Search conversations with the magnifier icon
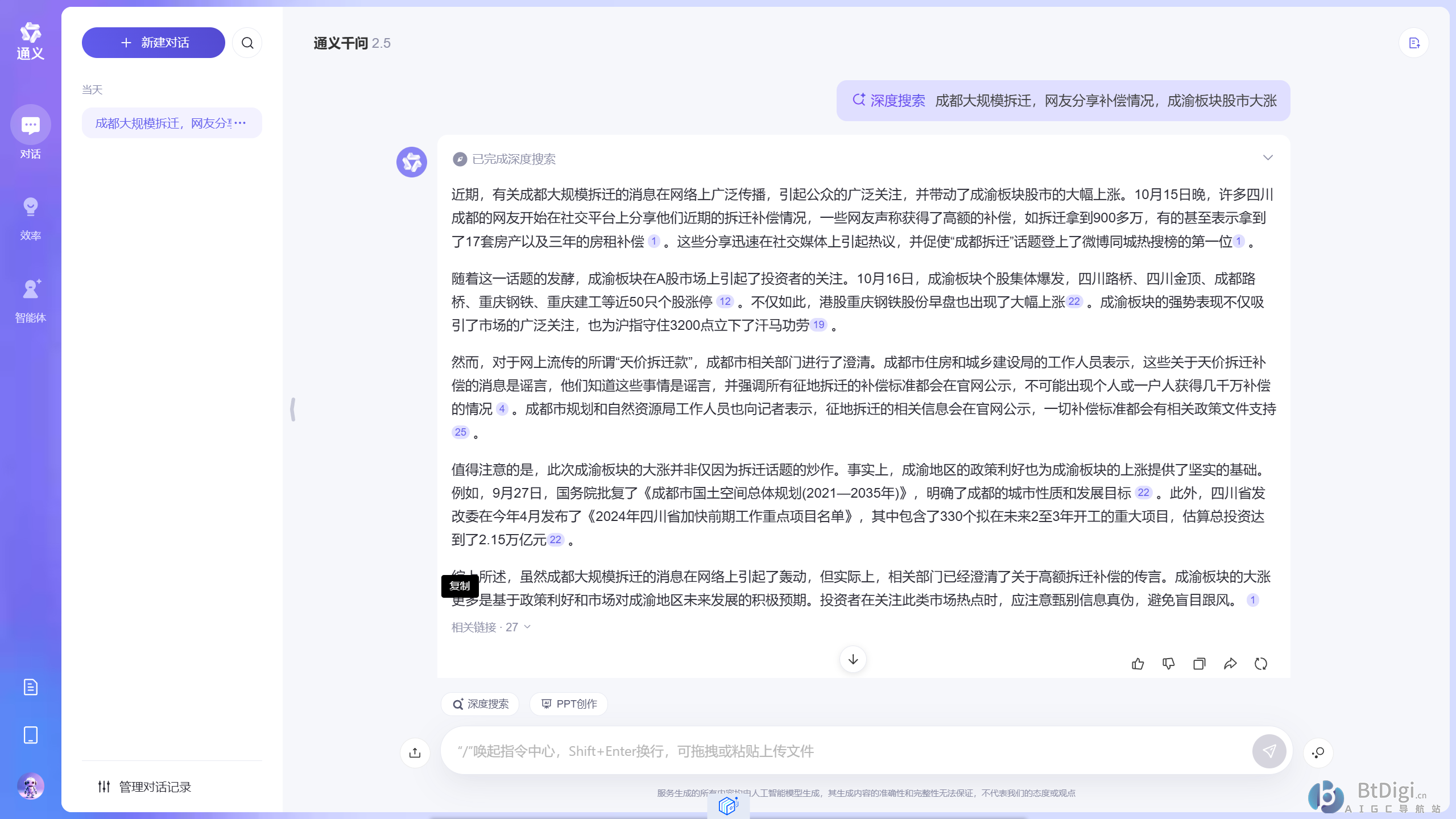Viewport: 1456px width, 819px height. (247, 43)
